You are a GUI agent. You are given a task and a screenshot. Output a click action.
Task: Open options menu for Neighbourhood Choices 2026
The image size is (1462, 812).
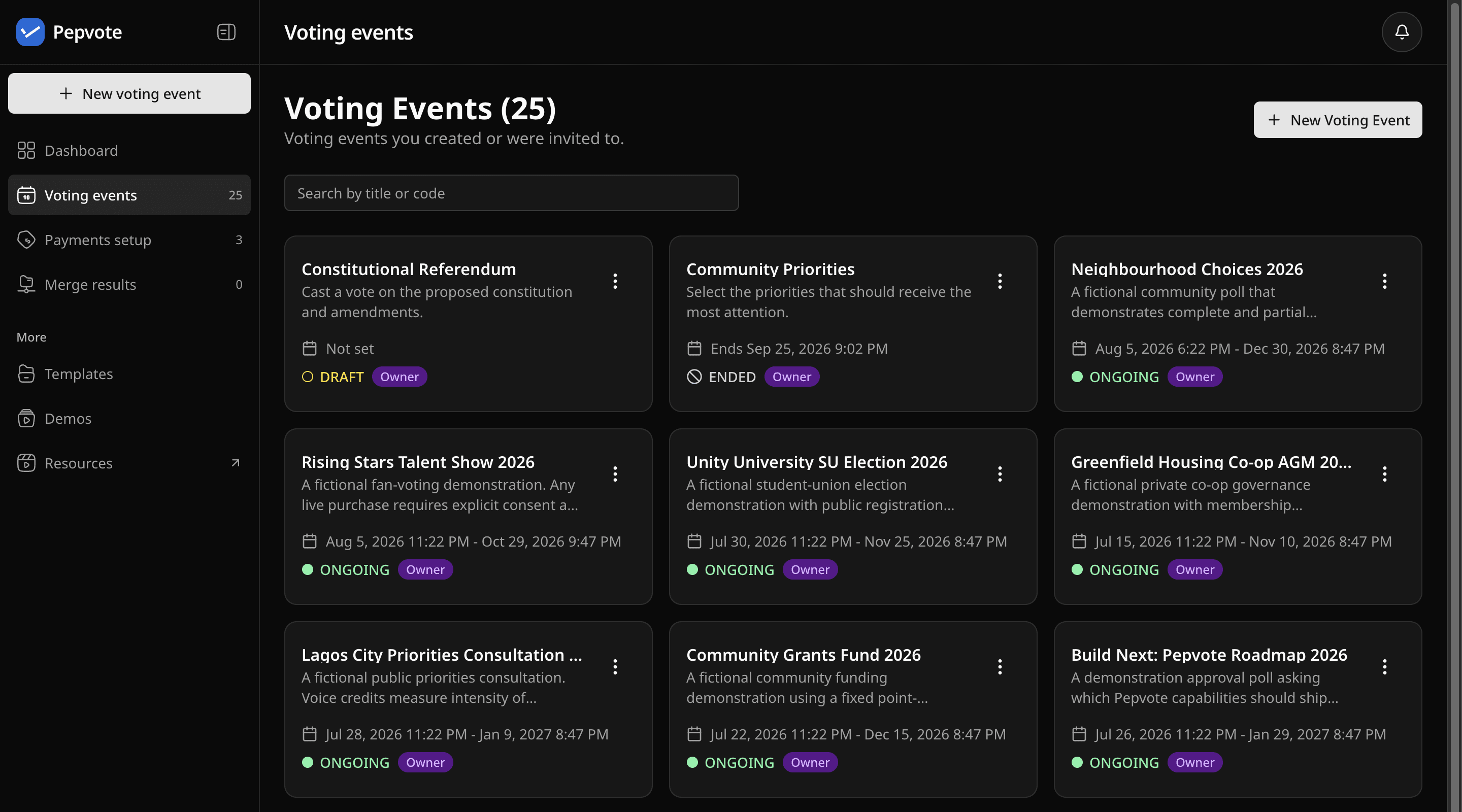pos(1384,281)
